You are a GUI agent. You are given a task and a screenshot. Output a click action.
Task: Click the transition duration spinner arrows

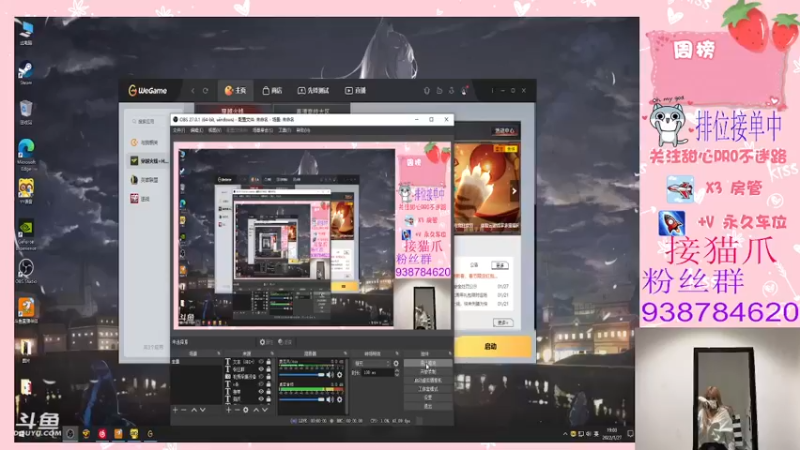click(396, 372)
